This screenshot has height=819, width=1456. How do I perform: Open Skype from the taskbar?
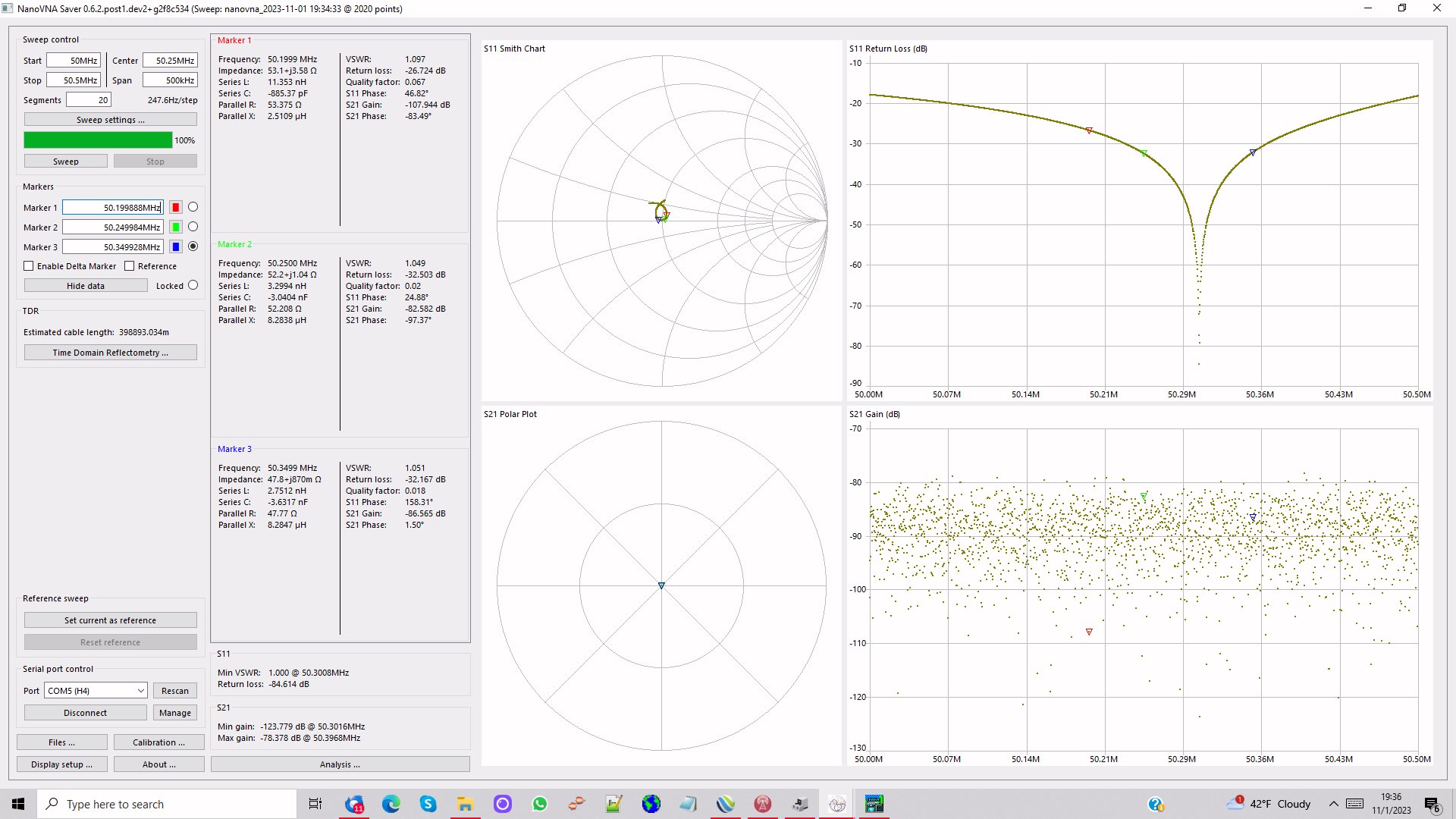pyautogui.click(x=428, y=804)
